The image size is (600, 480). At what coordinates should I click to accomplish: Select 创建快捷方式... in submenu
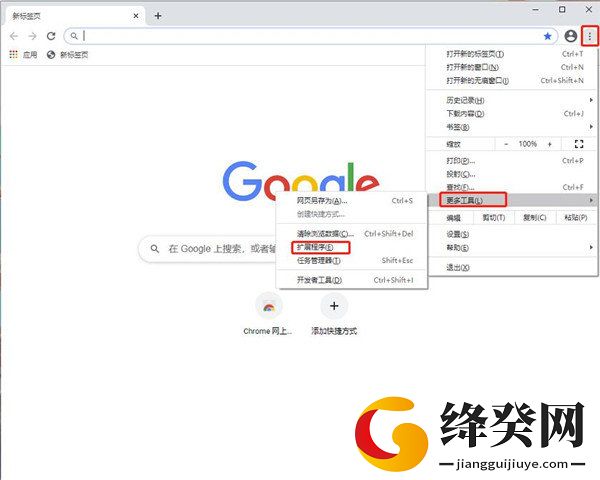tap(351, 214)
